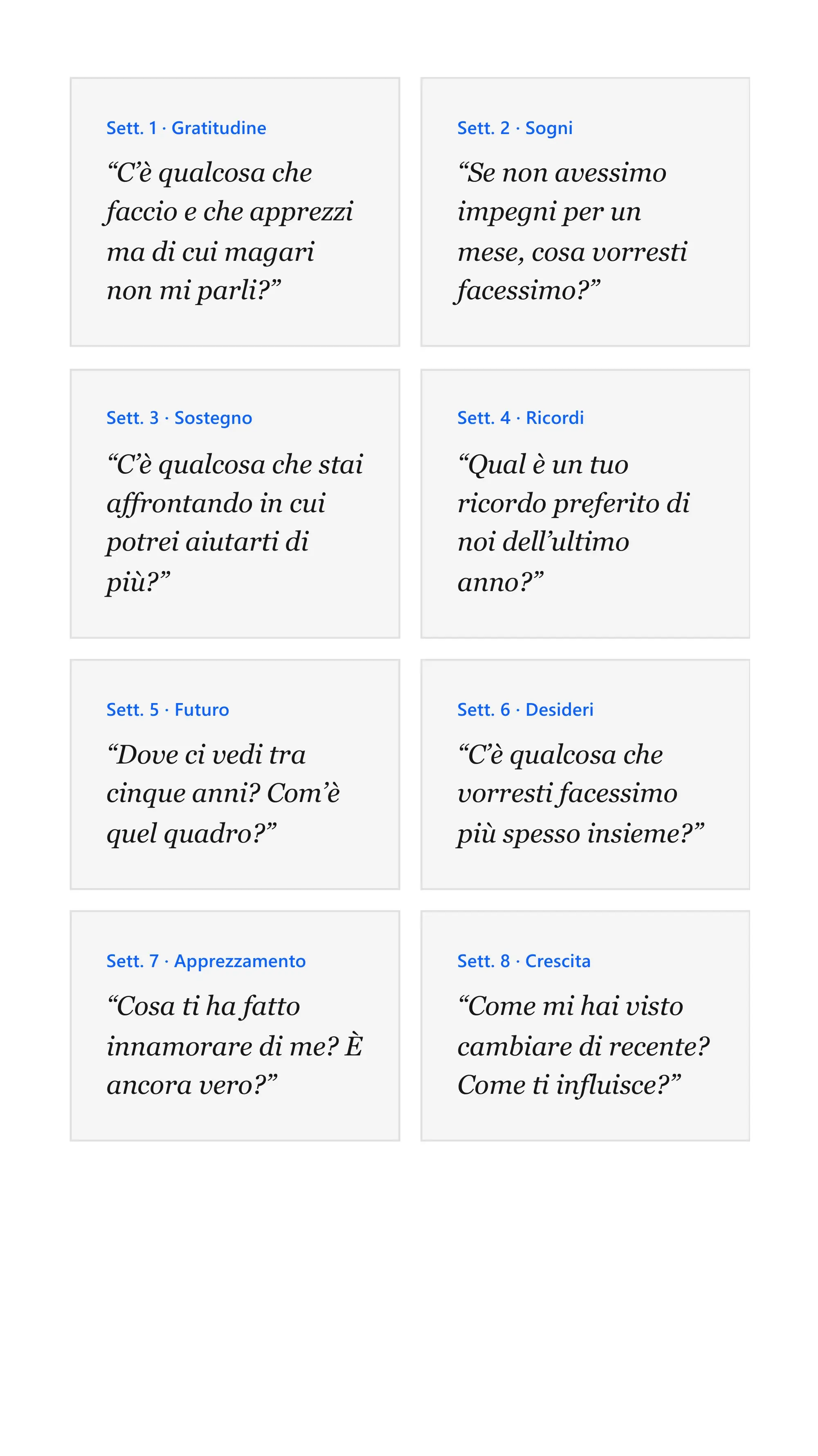
Task: Click the Sett. 4 Ricordi heading
Action: [520, 418]
